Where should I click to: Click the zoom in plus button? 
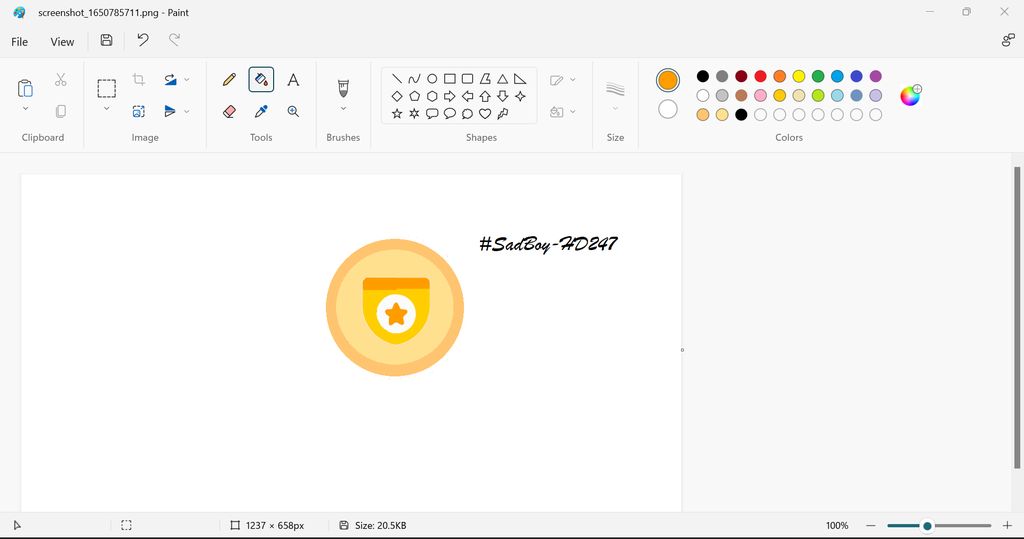1008,525
